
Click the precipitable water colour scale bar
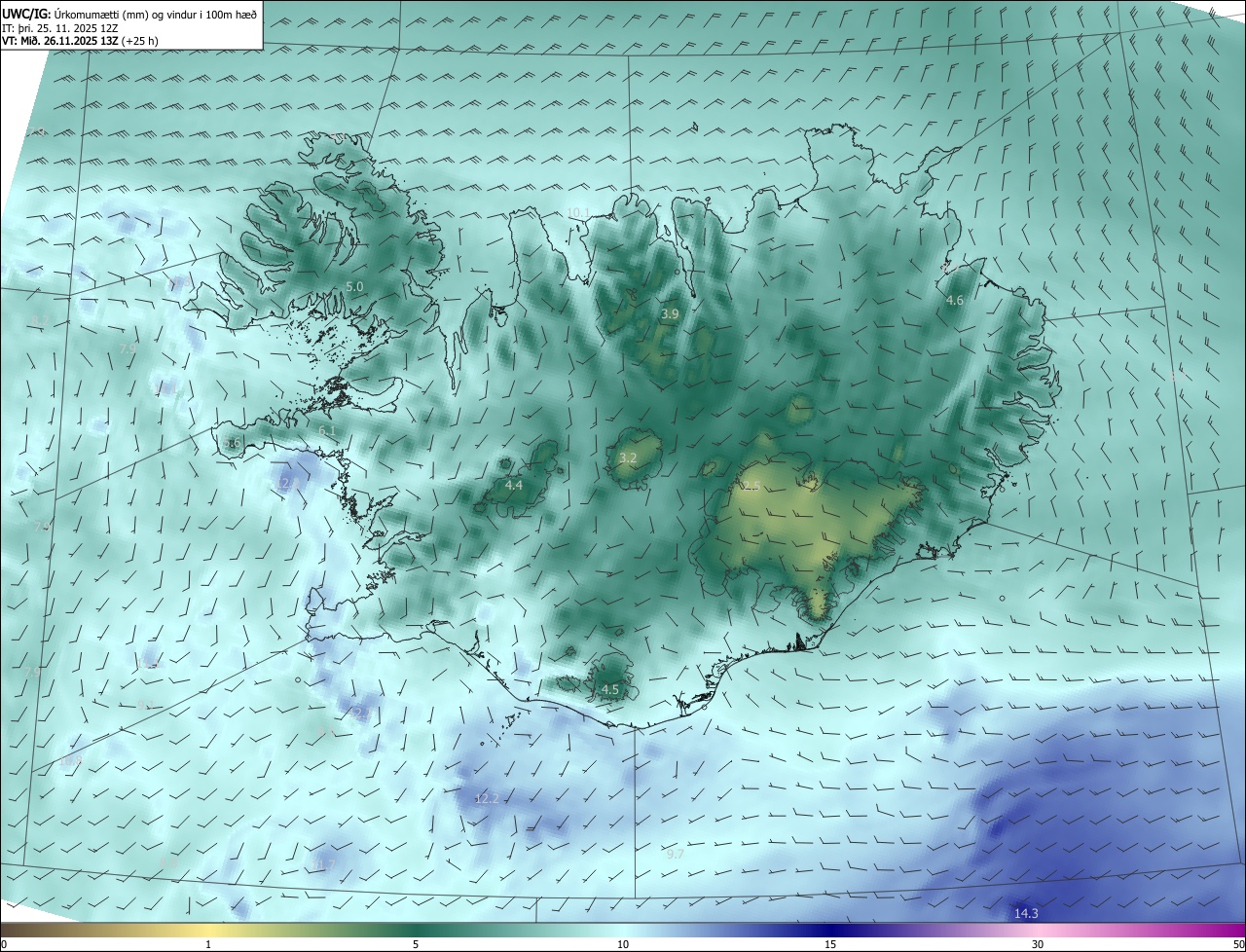point(623,931)
